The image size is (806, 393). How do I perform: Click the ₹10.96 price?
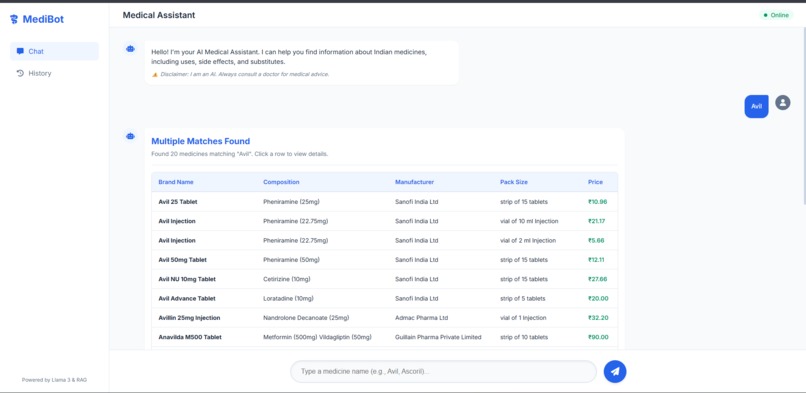(x=597, y=202)
